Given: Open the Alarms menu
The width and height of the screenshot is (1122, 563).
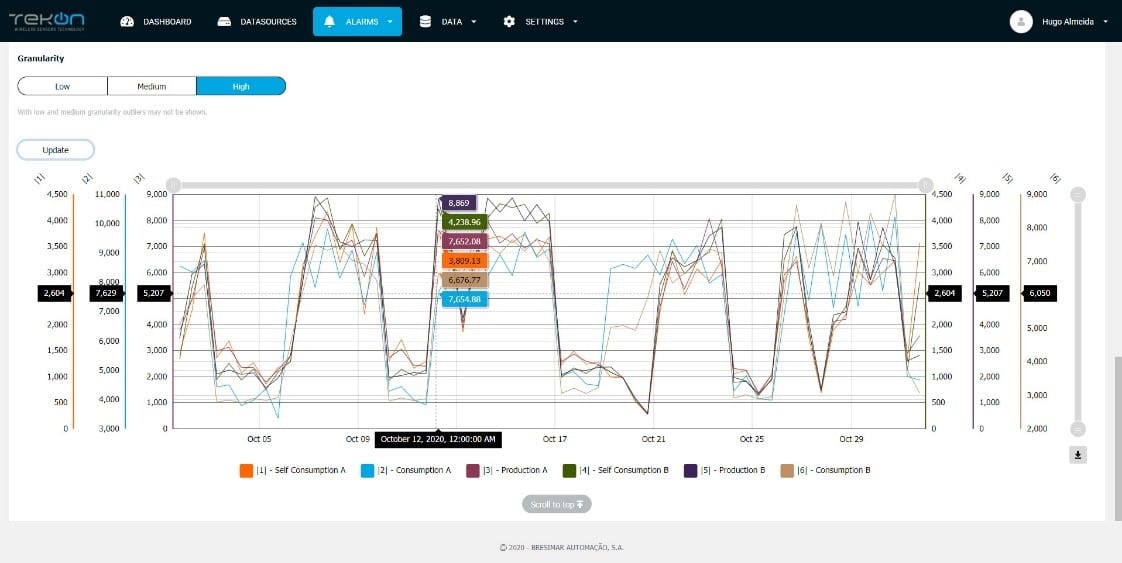Looking at the screenshot, I should (357, 21).
